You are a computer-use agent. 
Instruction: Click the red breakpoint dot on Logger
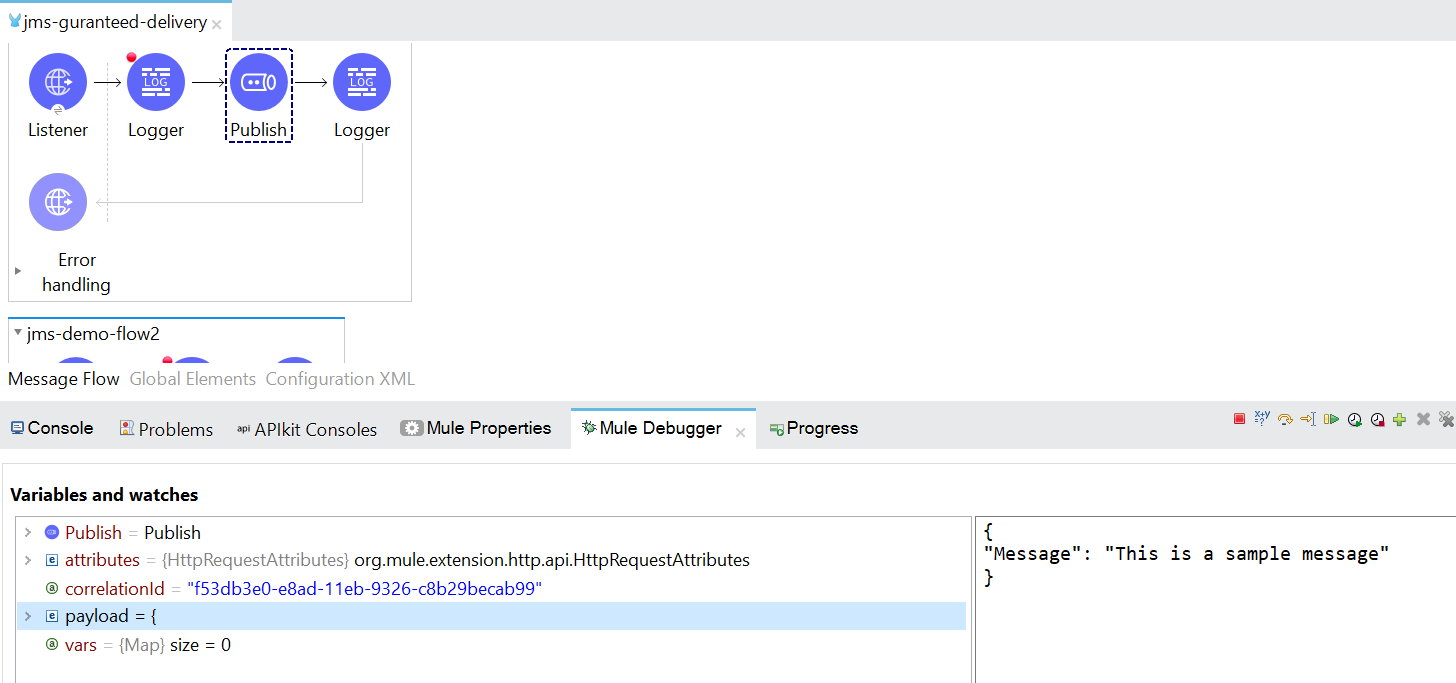pyautogui.click(x=131, y=57)
